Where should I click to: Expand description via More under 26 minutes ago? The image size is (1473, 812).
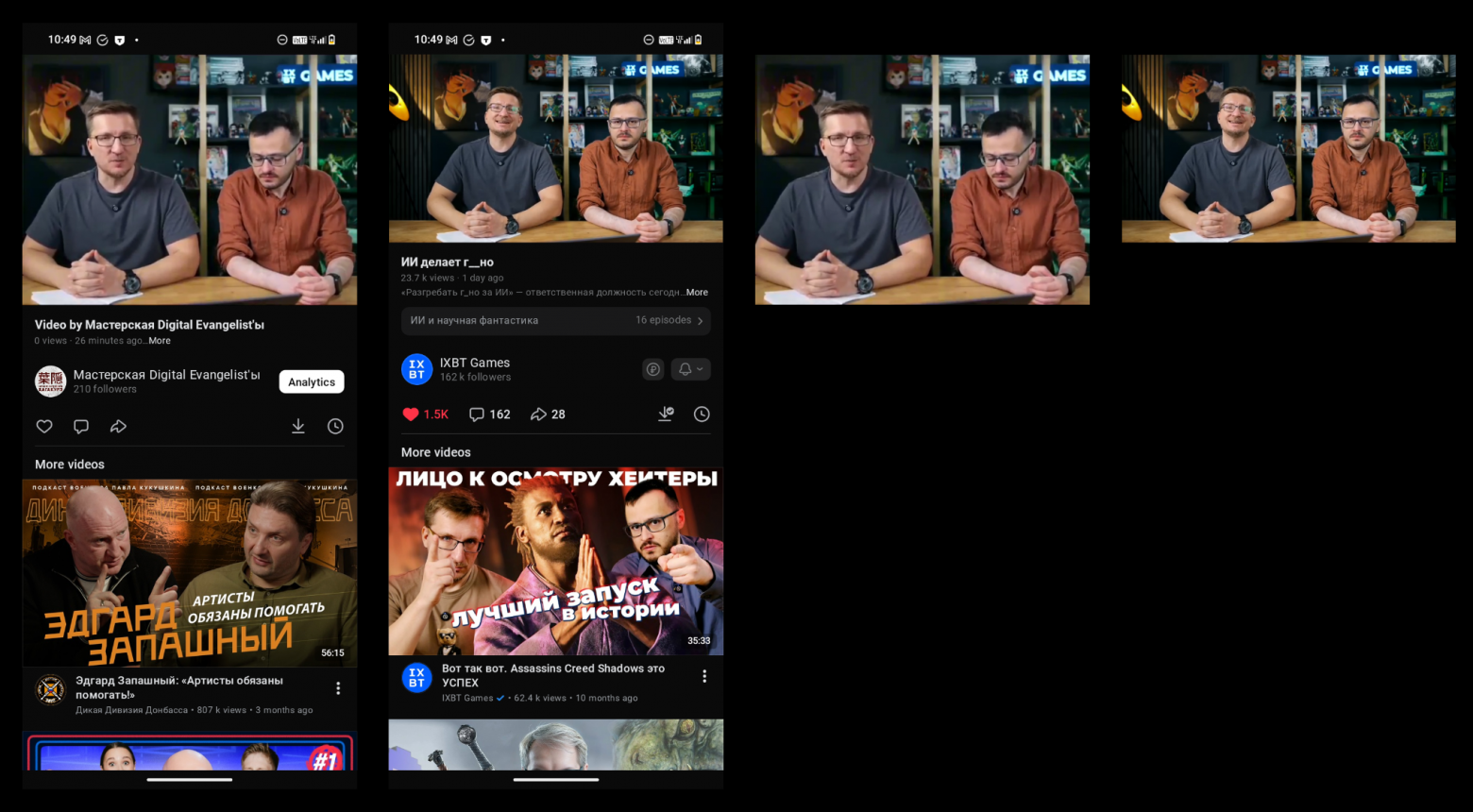(x=160, y=341)
